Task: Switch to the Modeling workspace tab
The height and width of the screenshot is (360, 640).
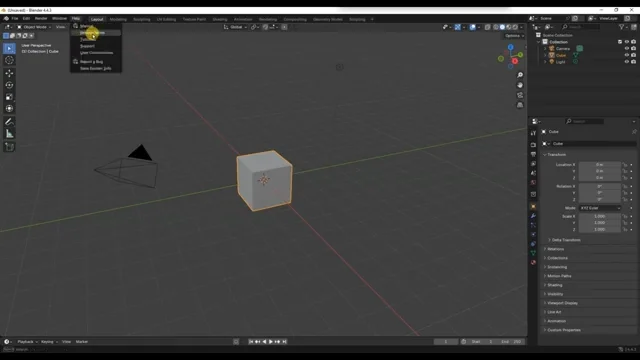Action: click(118, 19)
